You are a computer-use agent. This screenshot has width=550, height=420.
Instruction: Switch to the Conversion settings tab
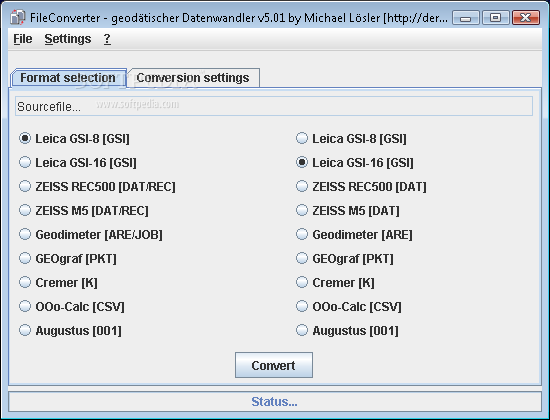193,78
